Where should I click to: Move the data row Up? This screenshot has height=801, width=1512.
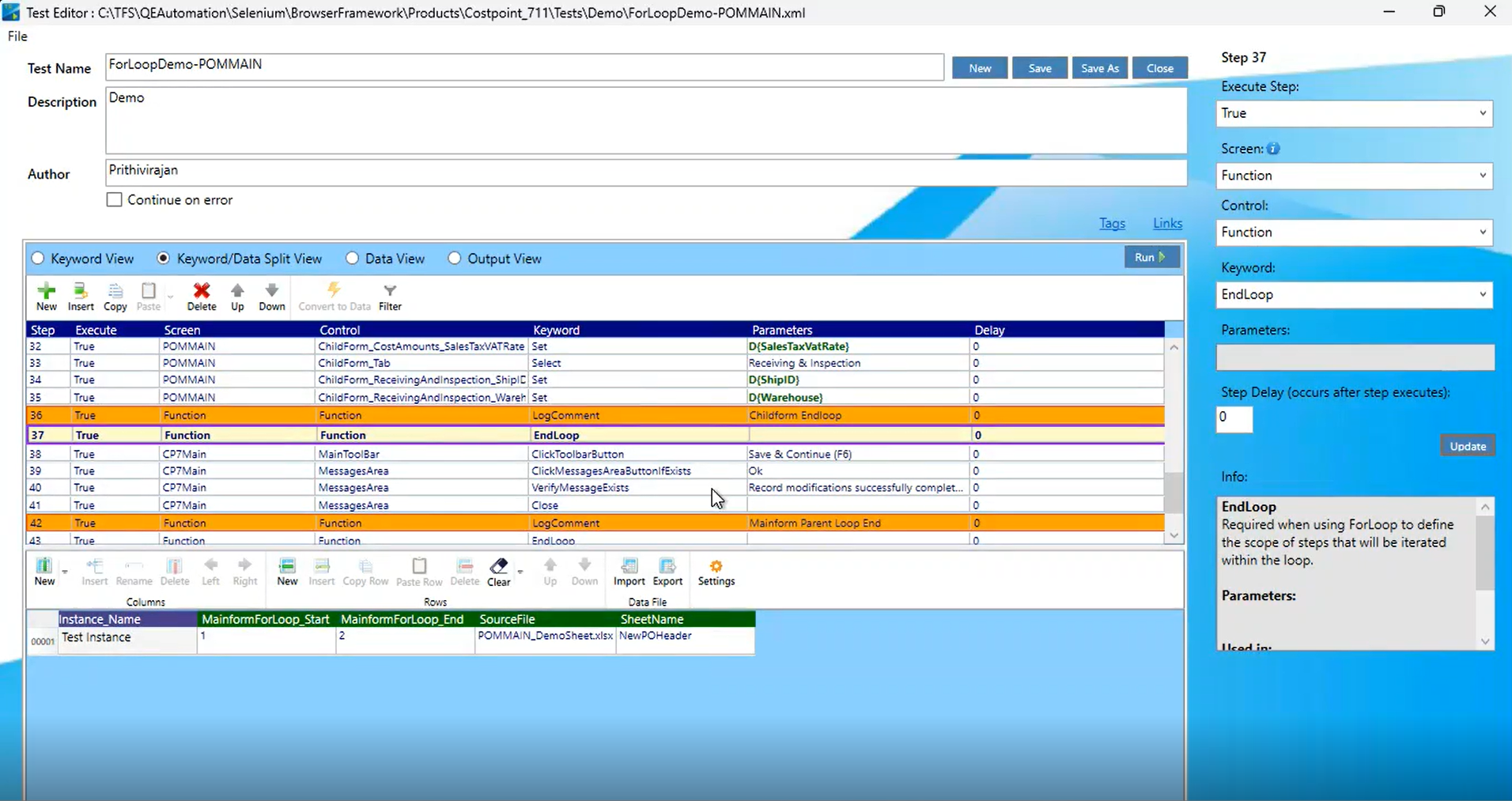(550, 571)
